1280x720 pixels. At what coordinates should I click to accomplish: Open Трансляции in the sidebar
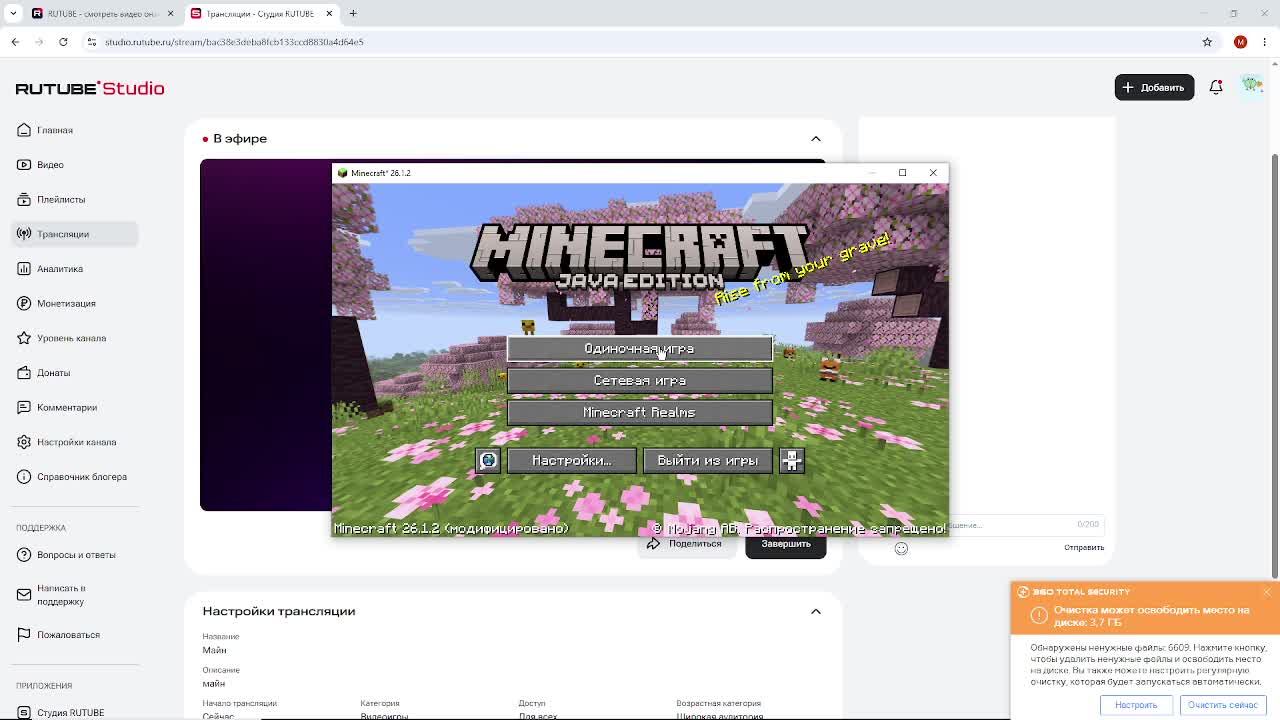coord(76,234)
